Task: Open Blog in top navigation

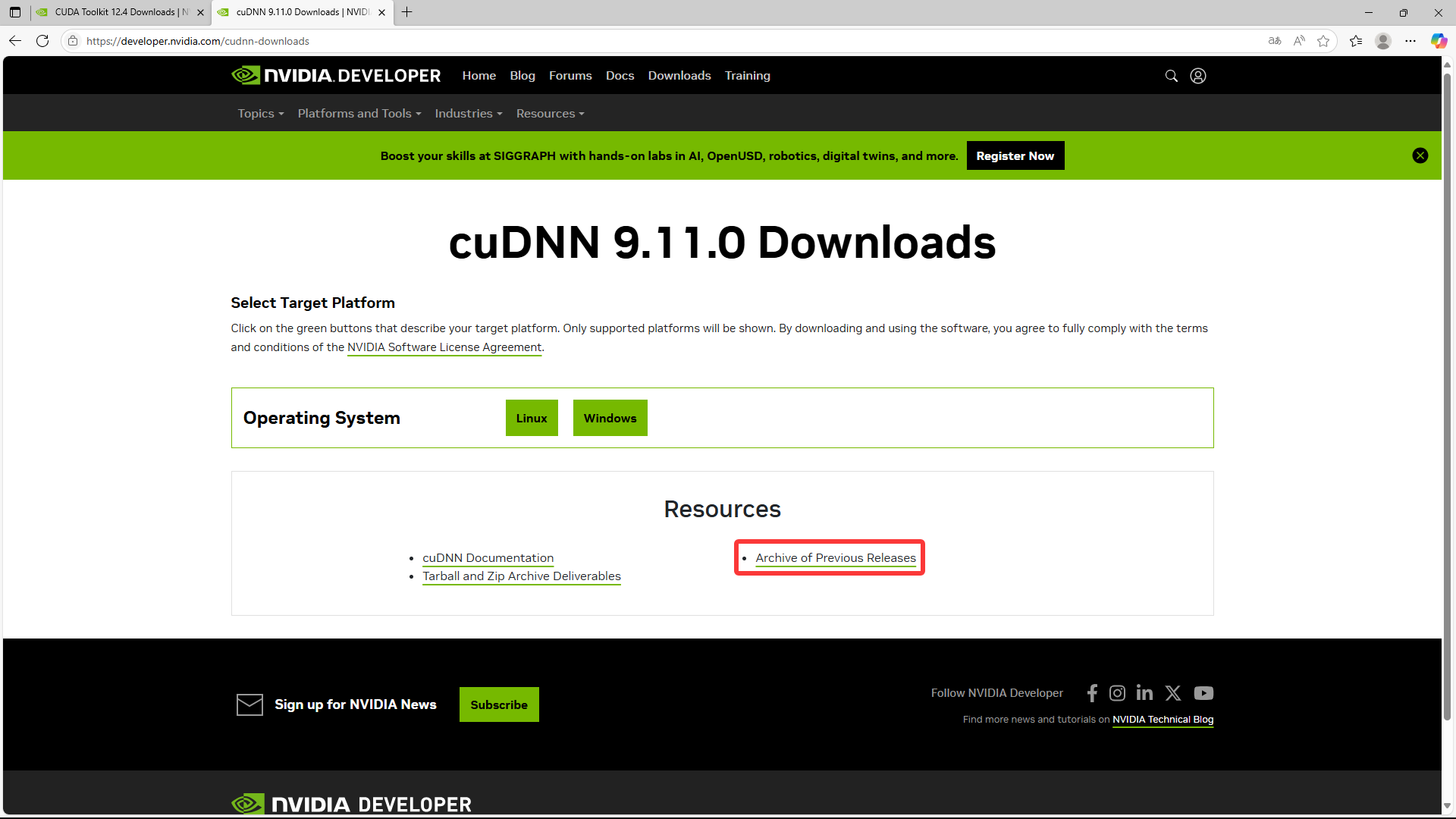Action: [x=522, y=76]
